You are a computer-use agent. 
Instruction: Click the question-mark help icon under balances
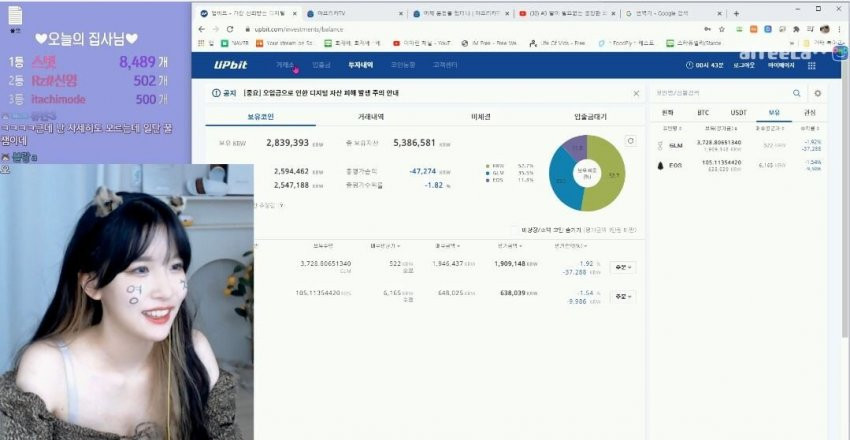281,205
